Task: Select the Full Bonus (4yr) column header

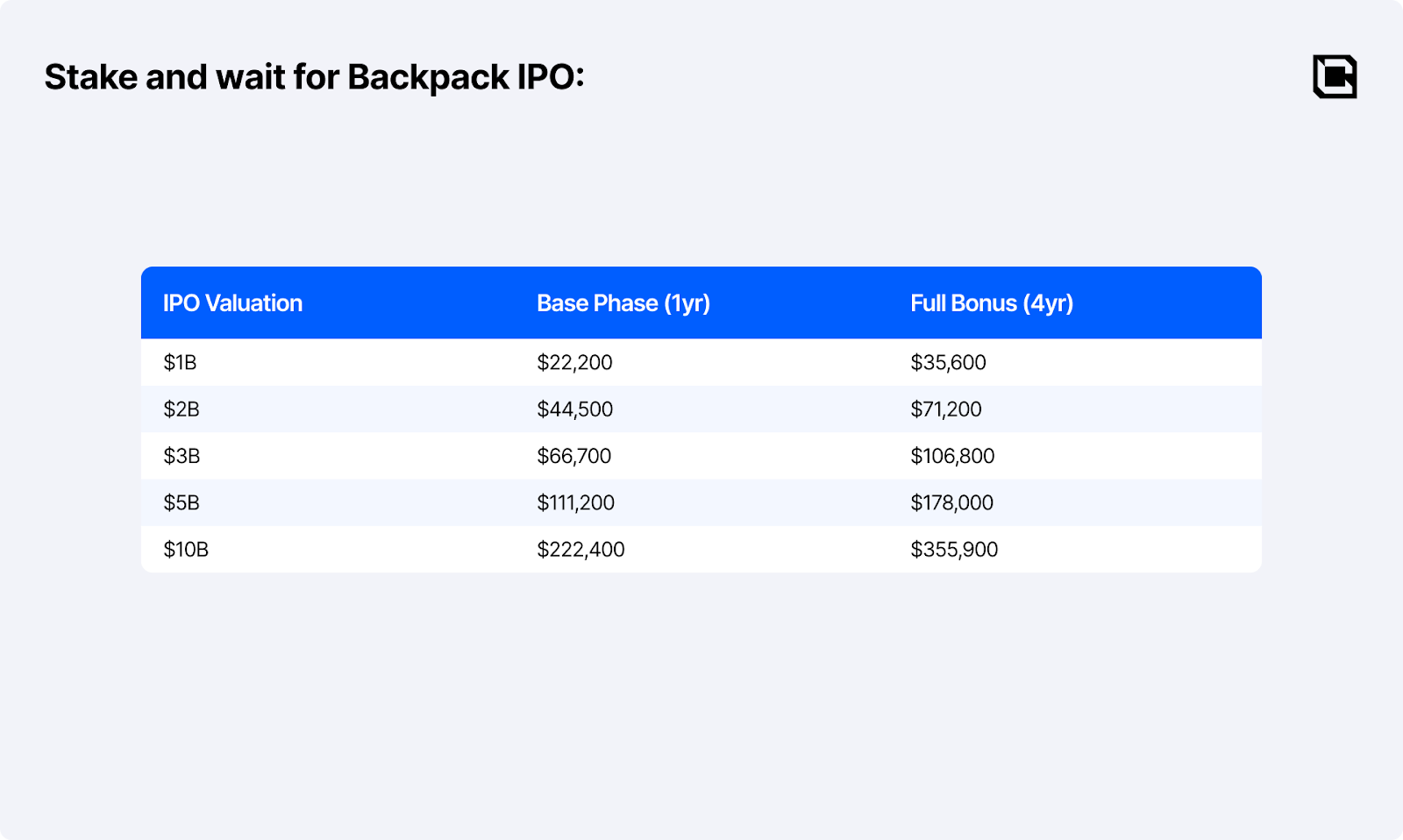Action: pos(991,303)
